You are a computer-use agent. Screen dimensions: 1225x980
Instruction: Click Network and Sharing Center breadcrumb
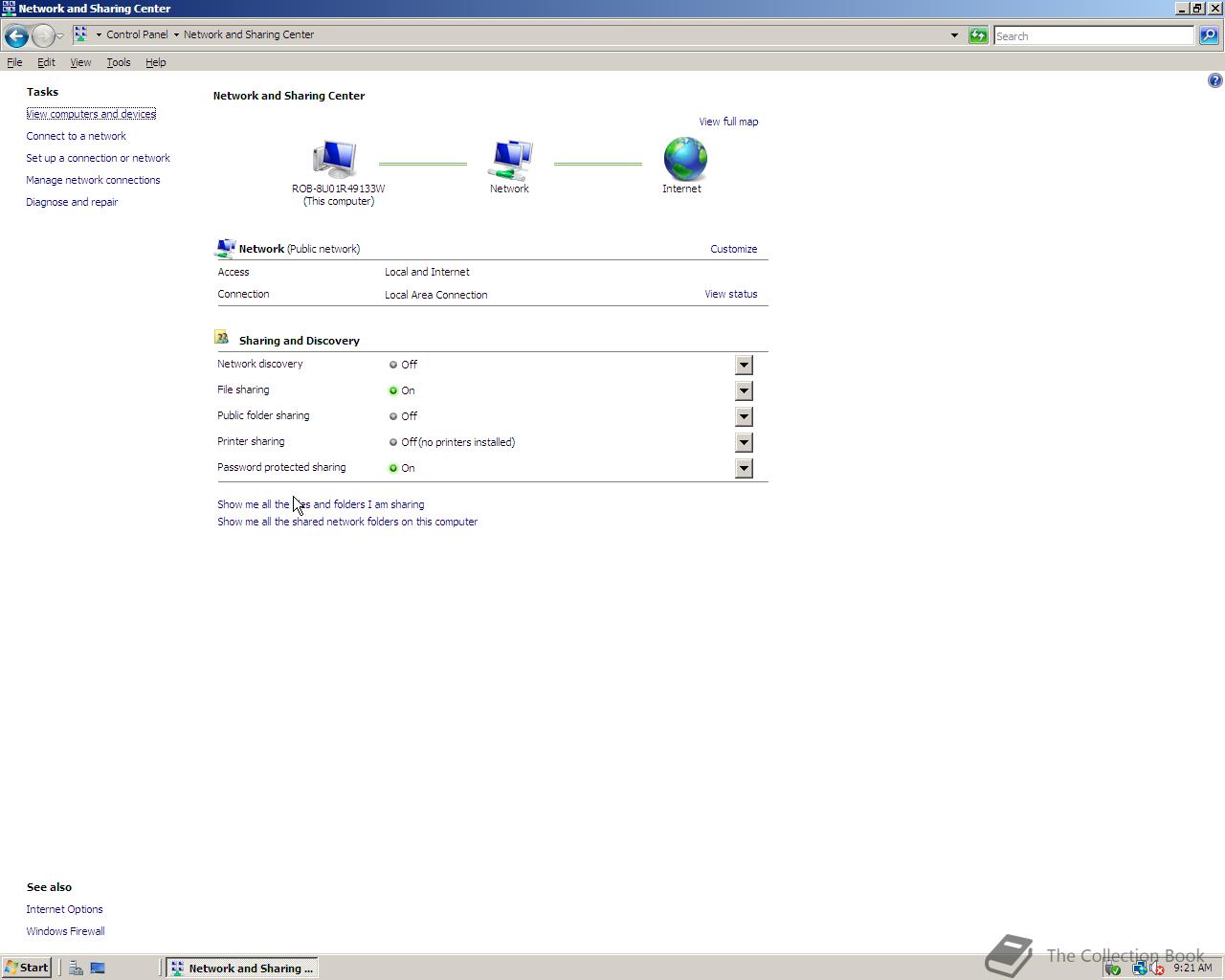249,34
